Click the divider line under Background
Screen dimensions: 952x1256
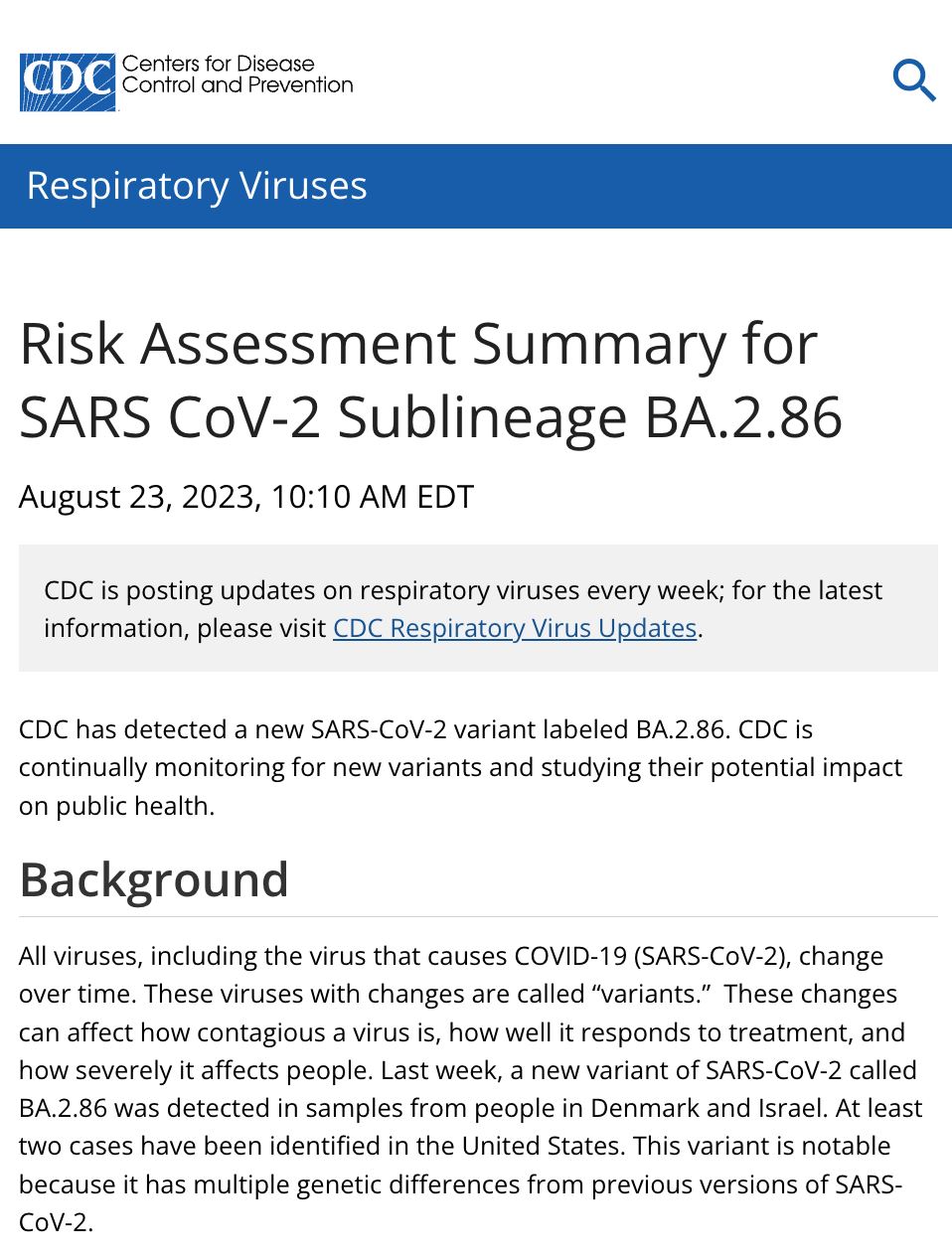point(477,916)
